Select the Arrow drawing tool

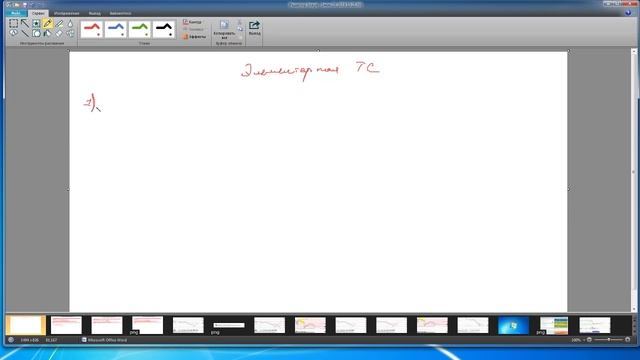(x=25, y=24)
